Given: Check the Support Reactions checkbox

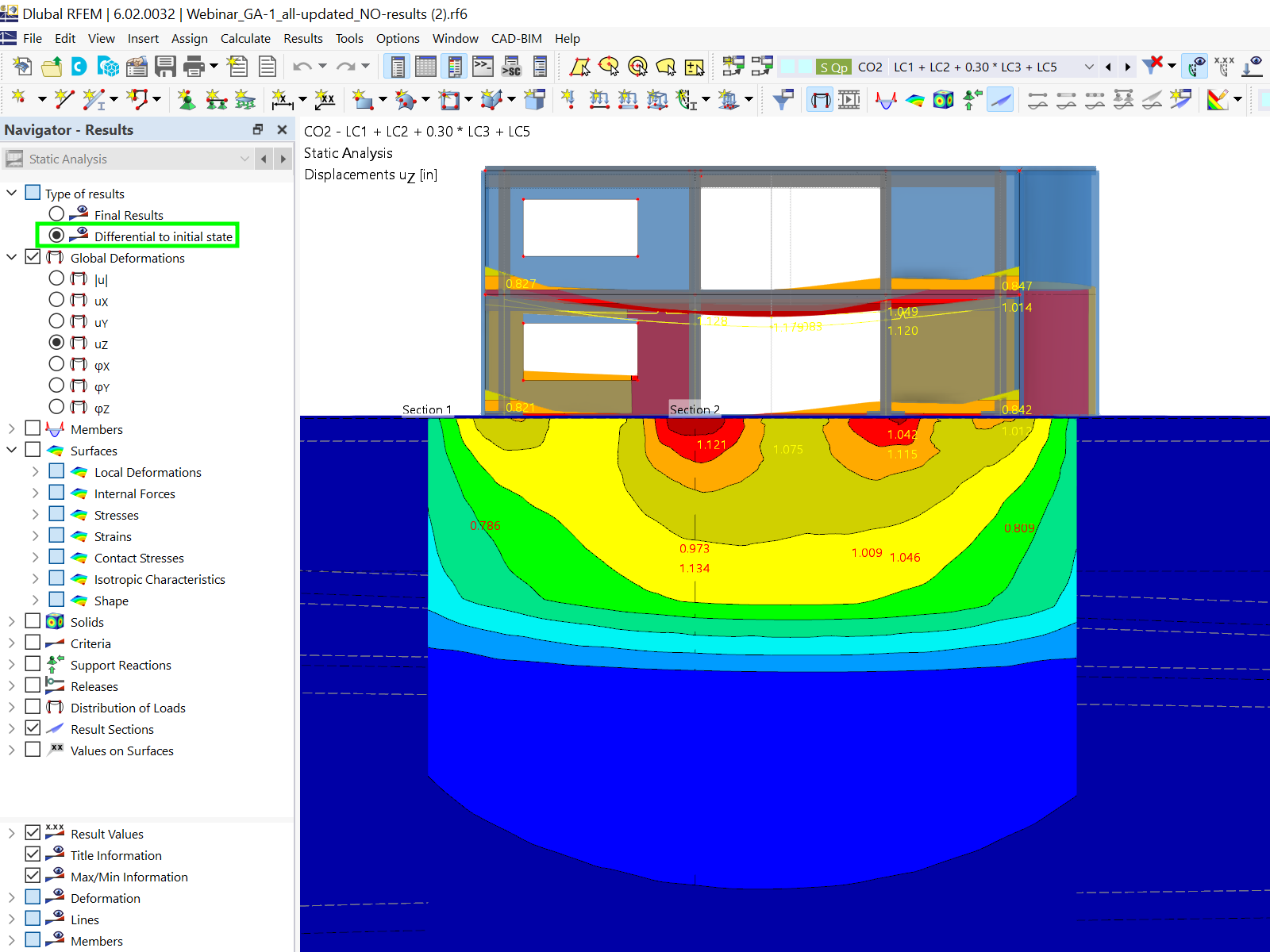Looking at the screenshot, I should click(33, 664).
